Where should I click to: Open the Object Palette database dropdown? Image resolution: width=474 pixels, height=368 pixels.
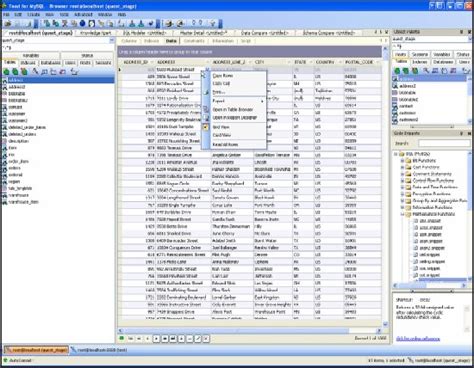pos(471,39)
